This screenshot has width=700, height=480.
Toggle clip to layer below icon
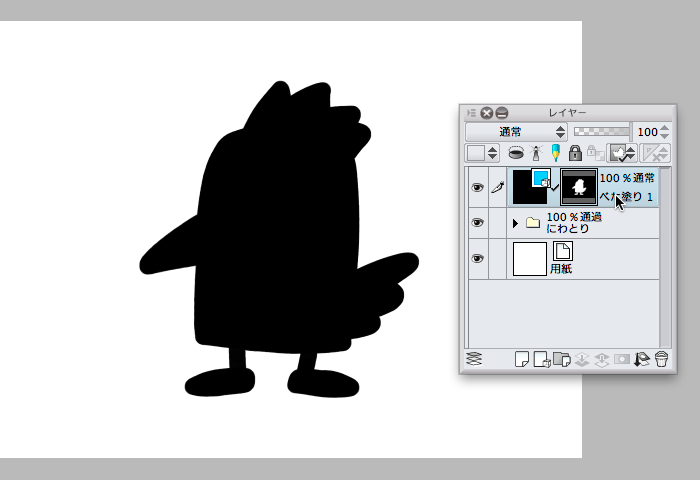click(516, 153)
